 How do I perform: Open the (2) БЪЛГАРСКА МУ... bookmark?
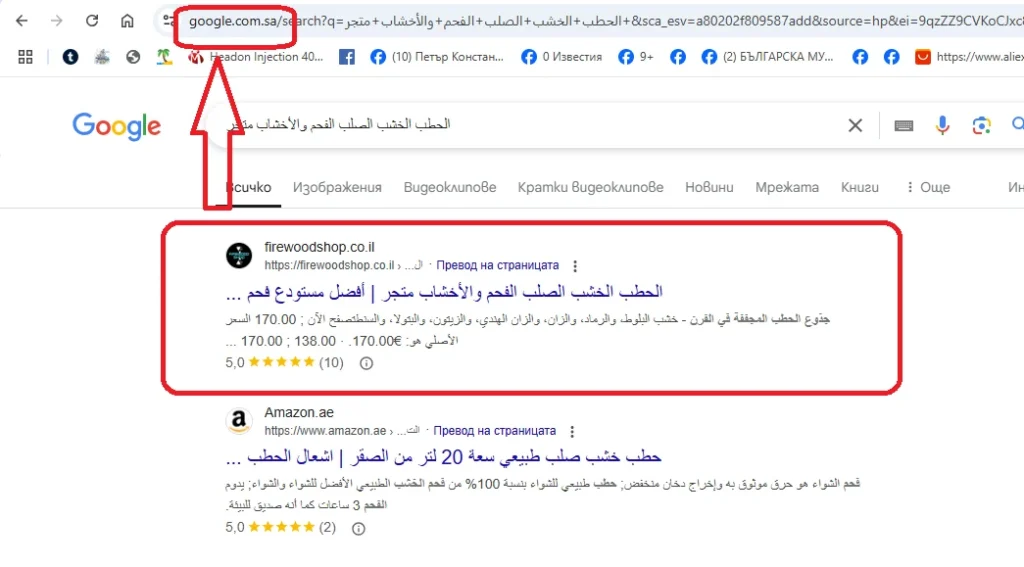[x=767, y=57]
